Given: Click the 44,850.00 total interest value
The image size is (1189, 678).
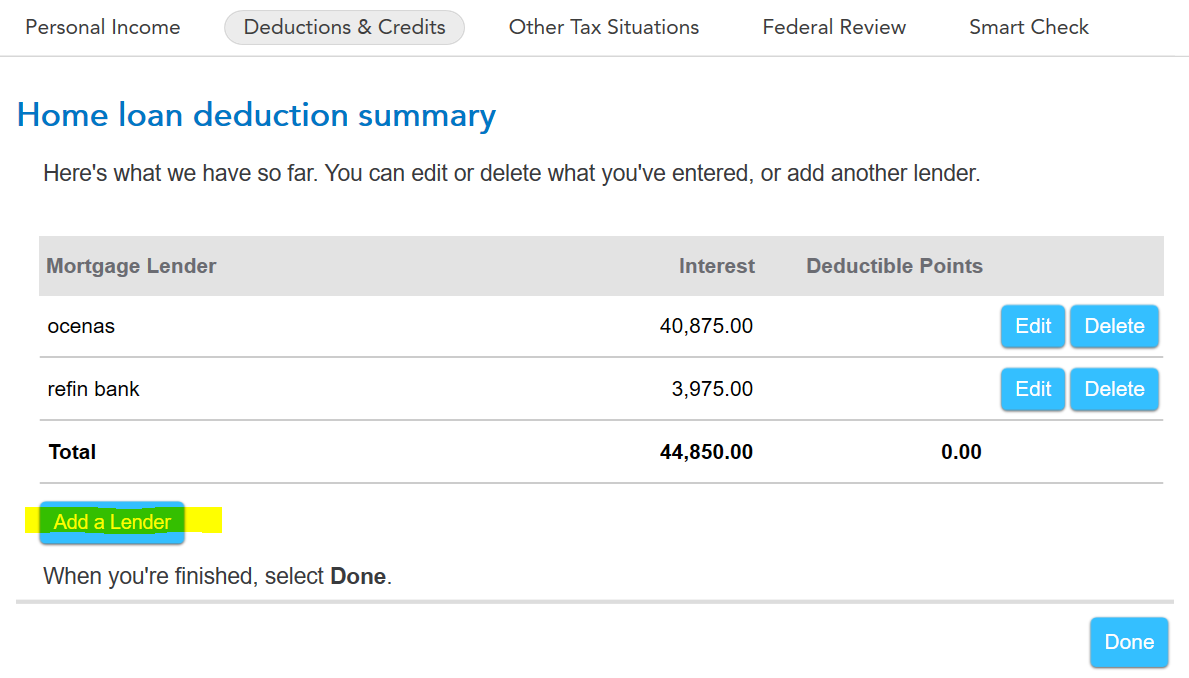Looking at the screenshot, I should tap(706, 452).
